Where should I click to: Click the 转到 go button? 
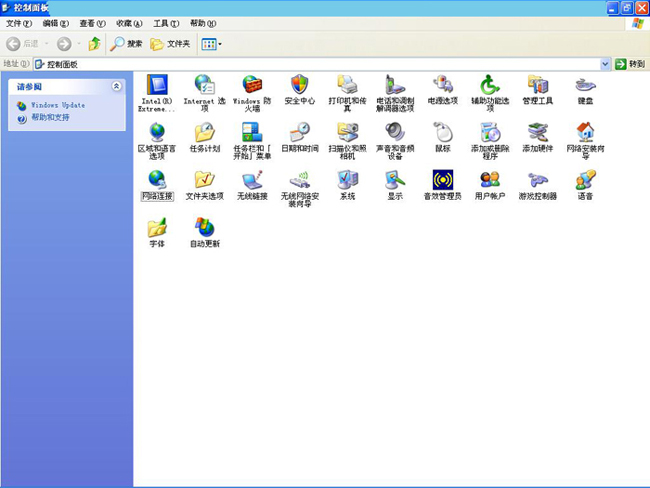coord(630,64)
